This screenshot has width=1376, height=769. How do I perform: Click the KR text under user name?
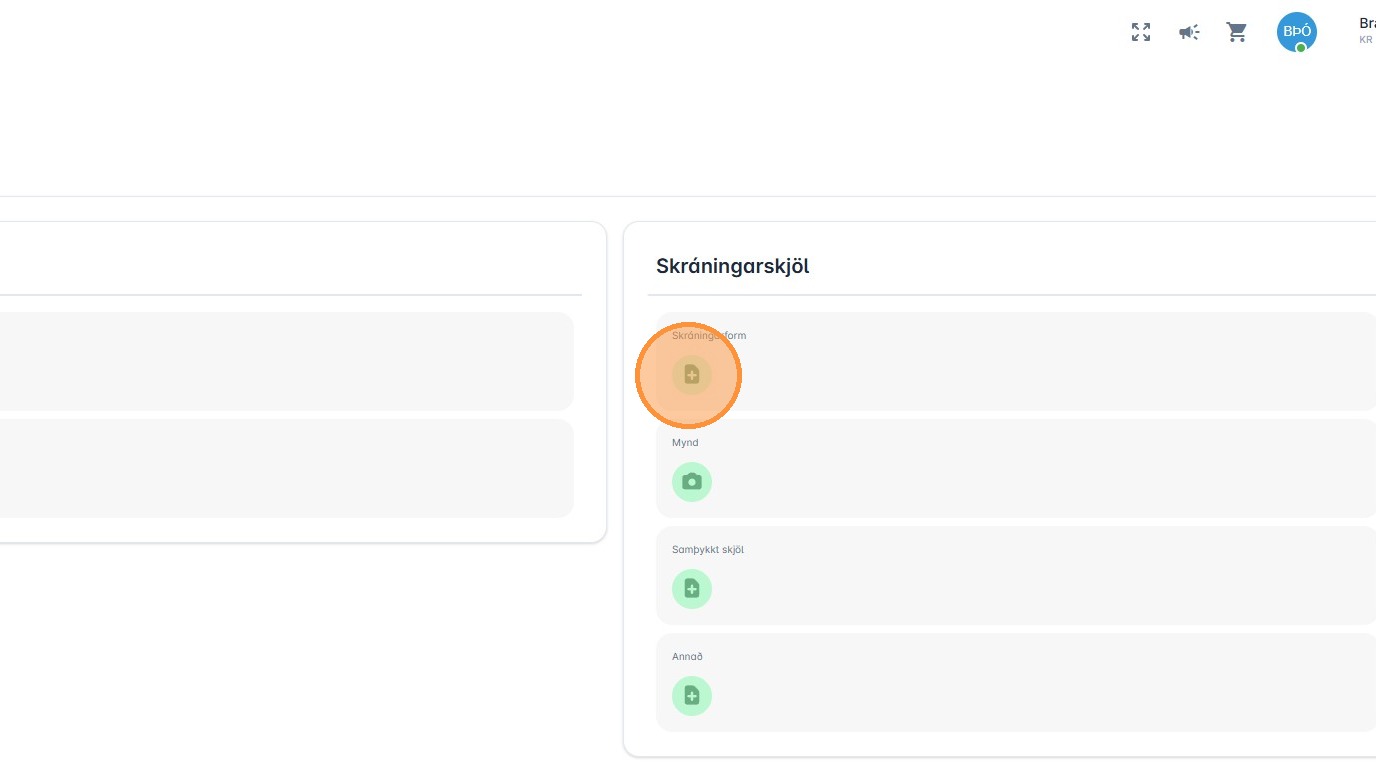coord(1365,40)
